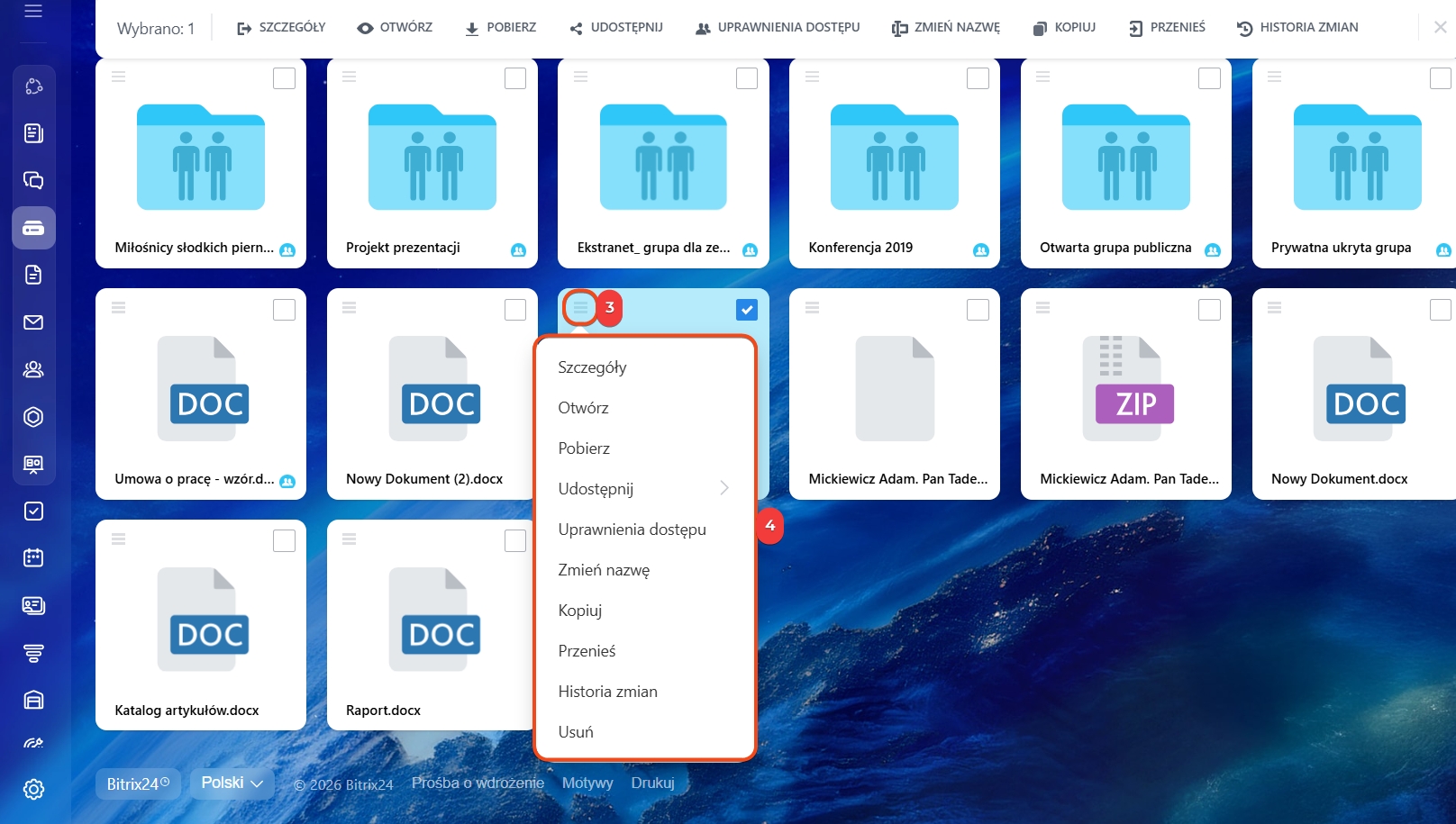The width and height of the screenshot is (1456, 824).
Task: Open the Bitrix24 footer dropdown button
Action: [x=138, y=784]
